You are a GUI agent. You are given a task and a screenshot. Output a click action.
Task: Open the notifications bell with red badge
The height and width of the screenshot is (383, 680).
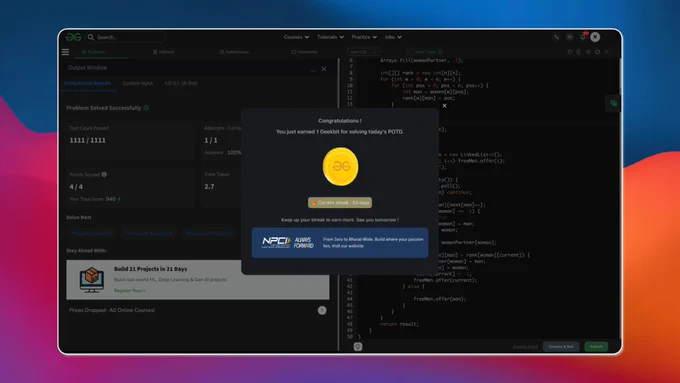click(x=583, y=36)
